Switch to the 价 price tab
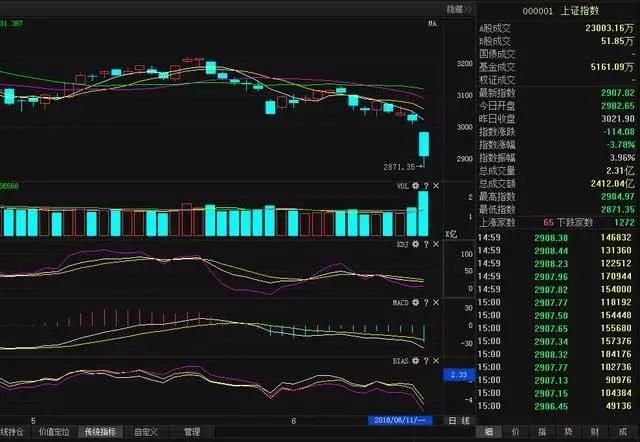This screenshot has width=640, height=442. 516,432
